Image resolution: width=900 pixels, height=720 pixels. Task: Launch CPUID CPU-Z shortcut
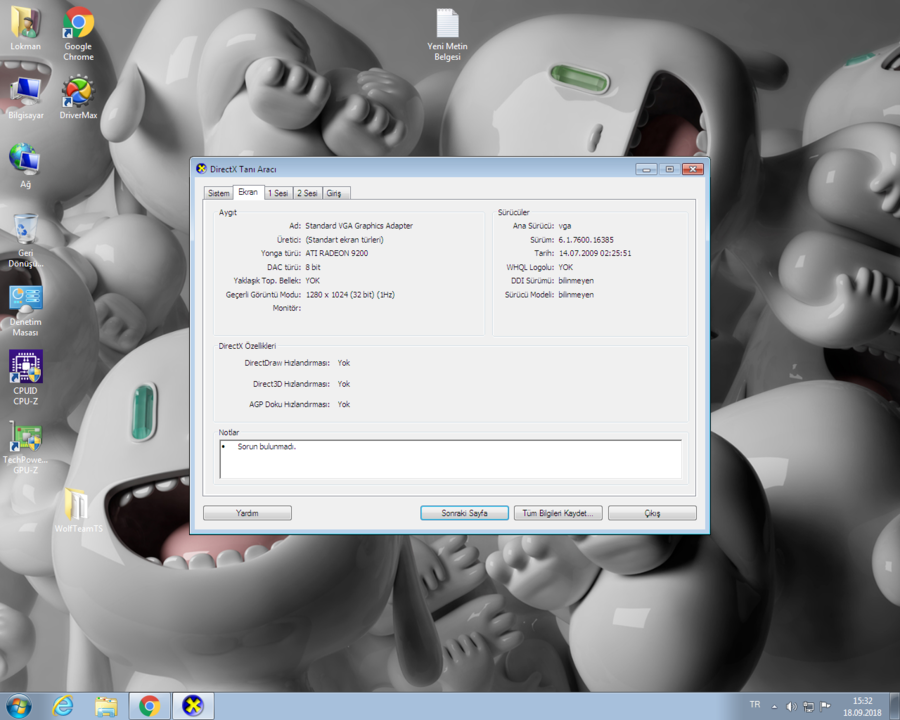[25, 378]
